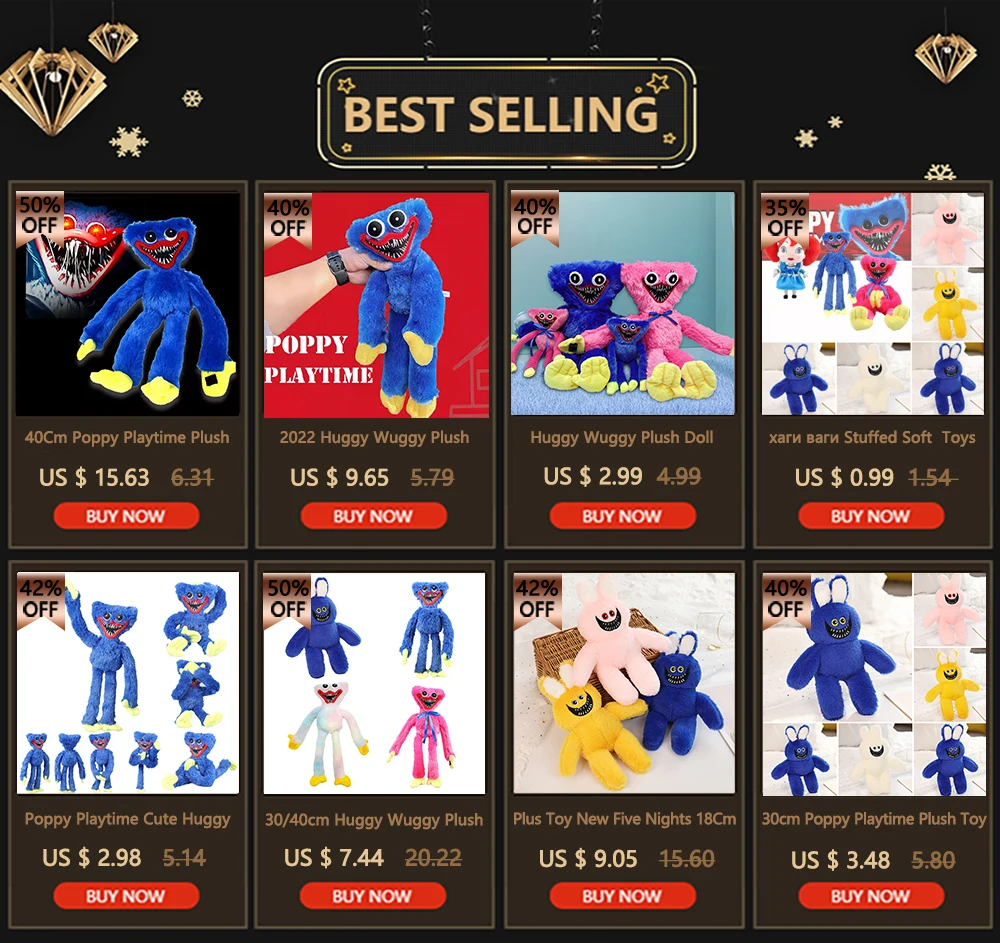1000x943 pixels.
Task: Open the red Poppy Playtime product image
Action: click(376, 305)
